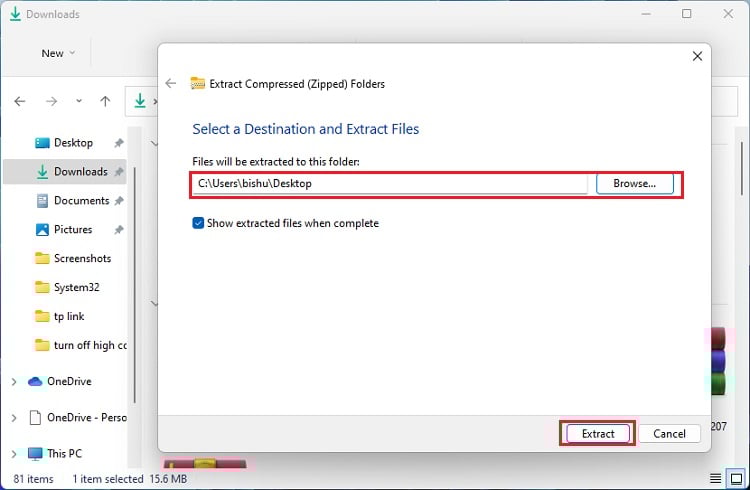Click the '81 items' status text
The height and width of the screenshot is (490, 750).
(33, 479)
